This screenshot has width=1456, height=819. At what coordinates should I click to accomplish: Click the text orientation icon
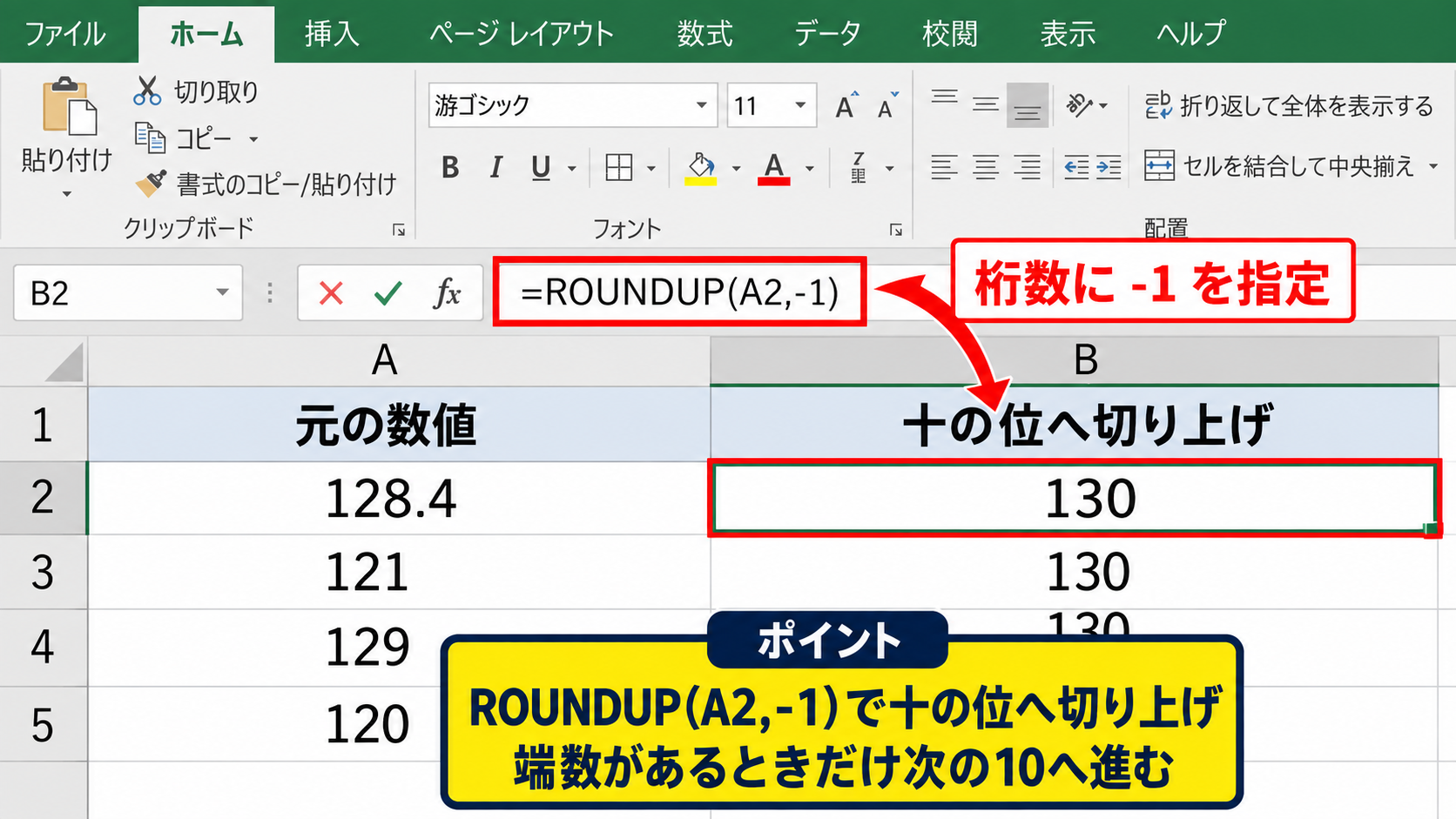point(1080,105)
